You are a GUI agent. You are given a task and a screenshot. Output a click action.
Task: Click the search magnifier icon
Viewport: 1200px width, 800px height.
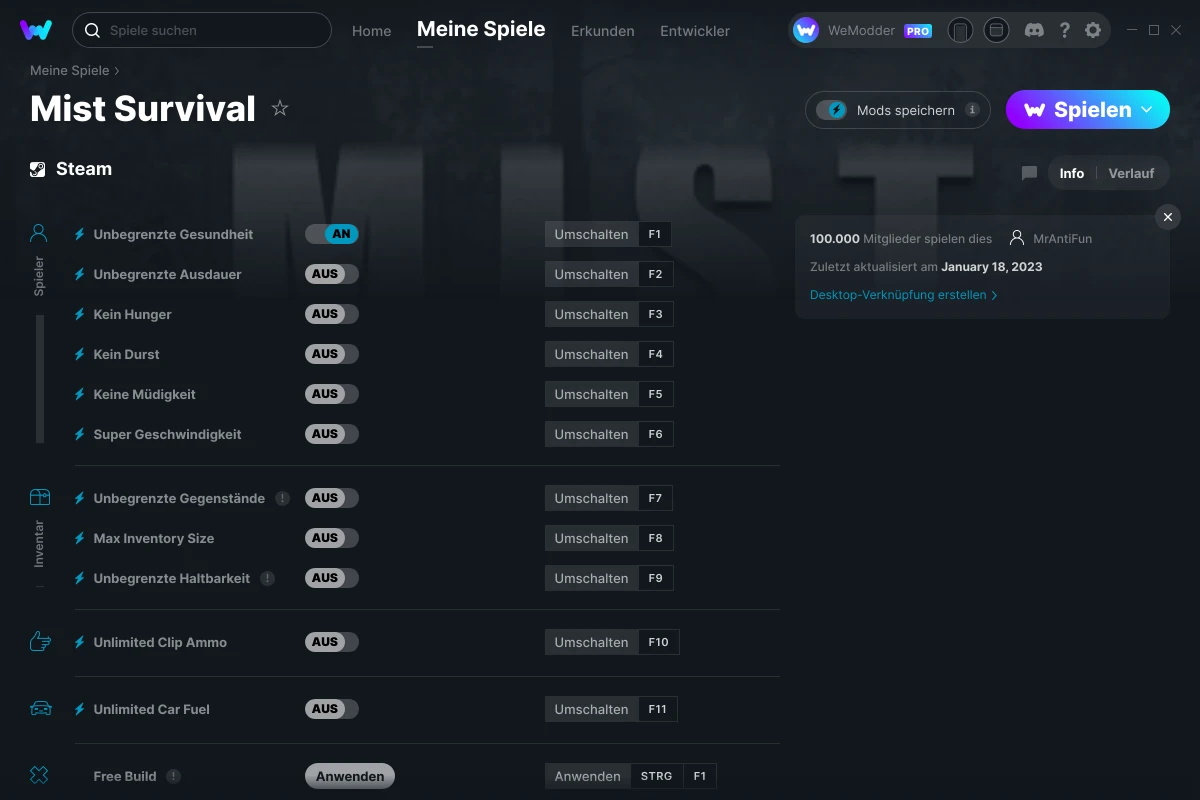point(92,31)
